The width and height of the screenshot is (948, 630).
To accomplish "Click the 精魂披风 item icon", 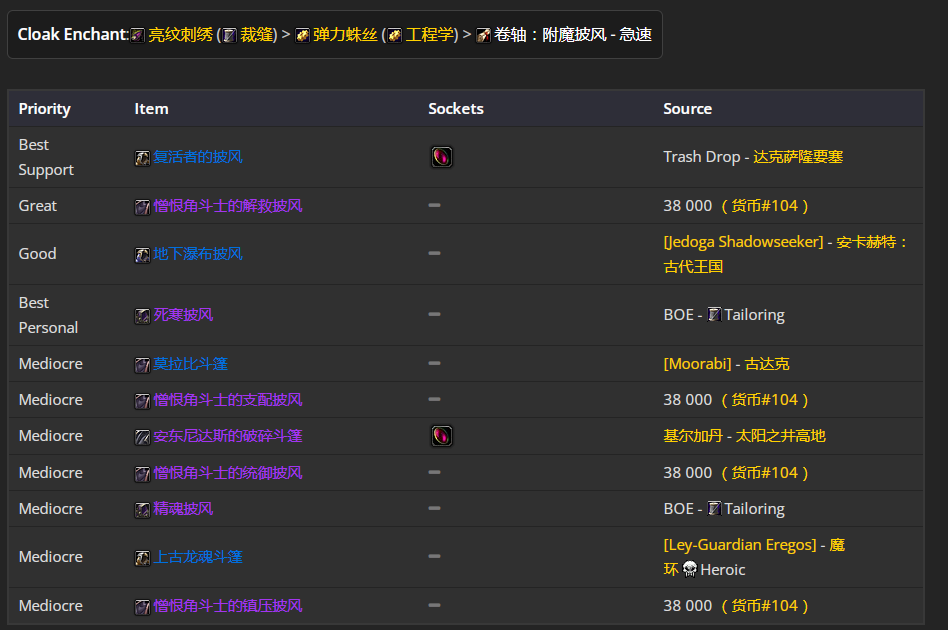I will tap(142, 510).
